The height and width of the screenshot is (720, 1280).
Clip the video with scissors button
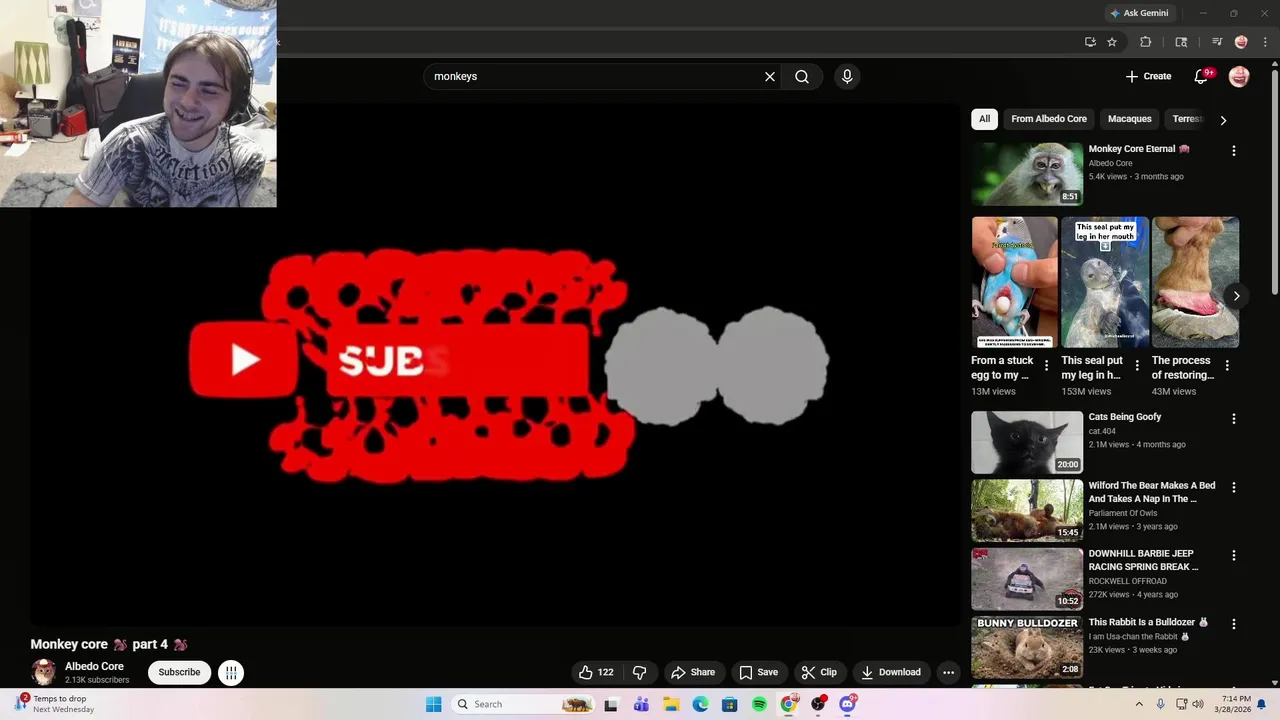pos(819,672)
